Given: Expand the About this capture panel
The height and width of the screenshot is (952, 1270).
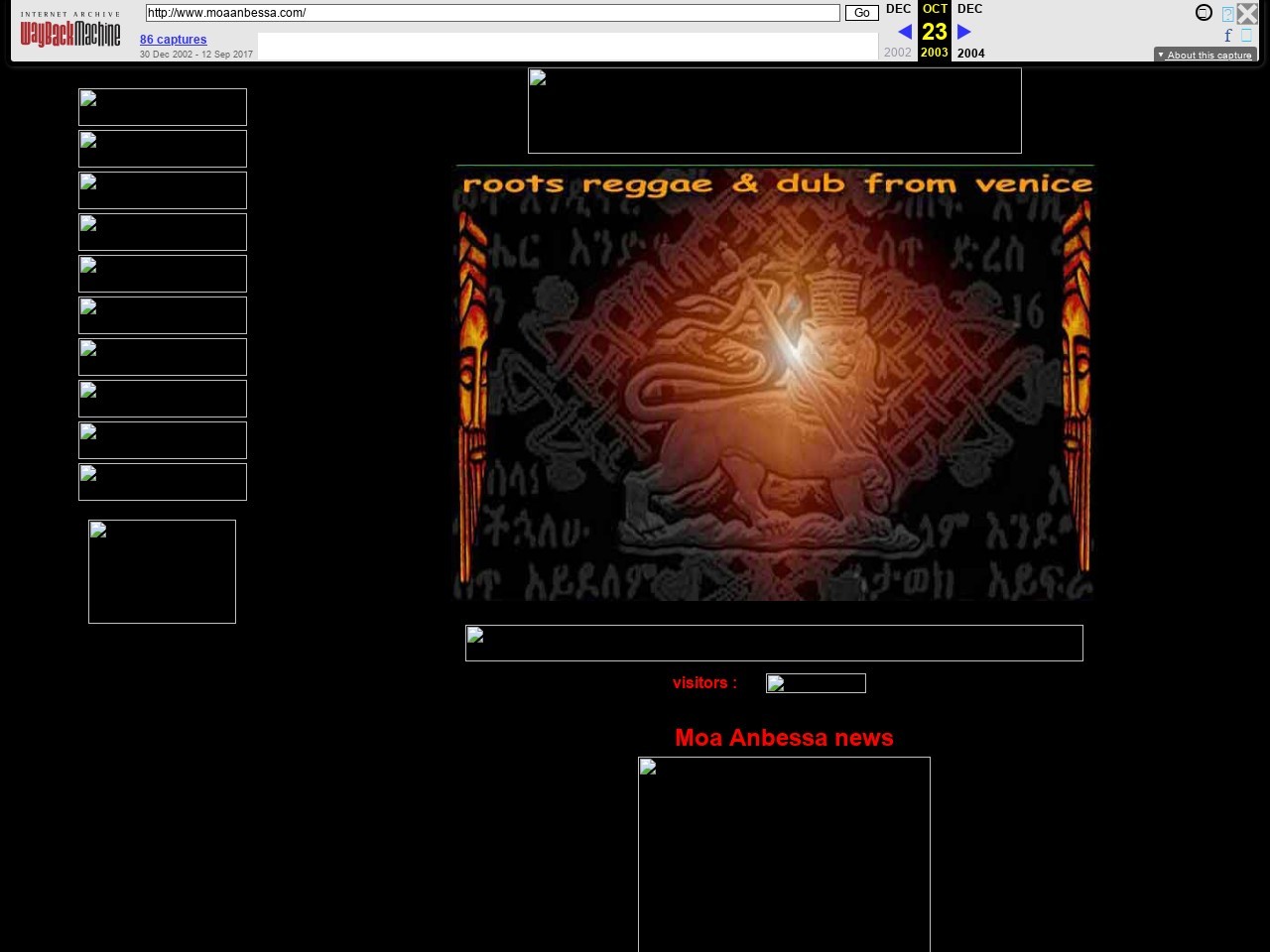Looking at the screenshot, I should 1205,55.
